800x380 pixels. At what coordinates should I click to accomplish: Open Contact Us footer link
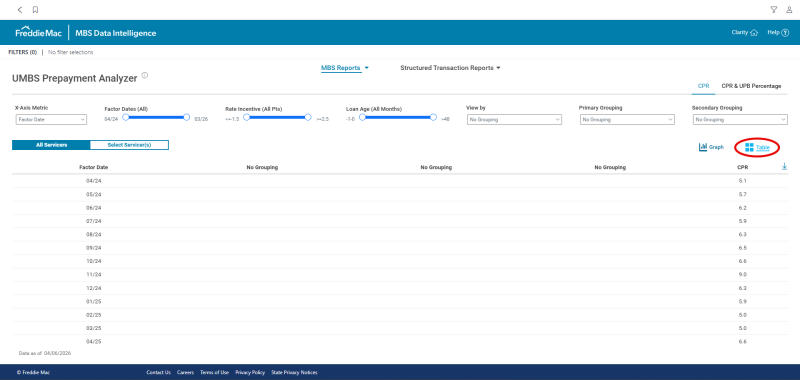158,372
